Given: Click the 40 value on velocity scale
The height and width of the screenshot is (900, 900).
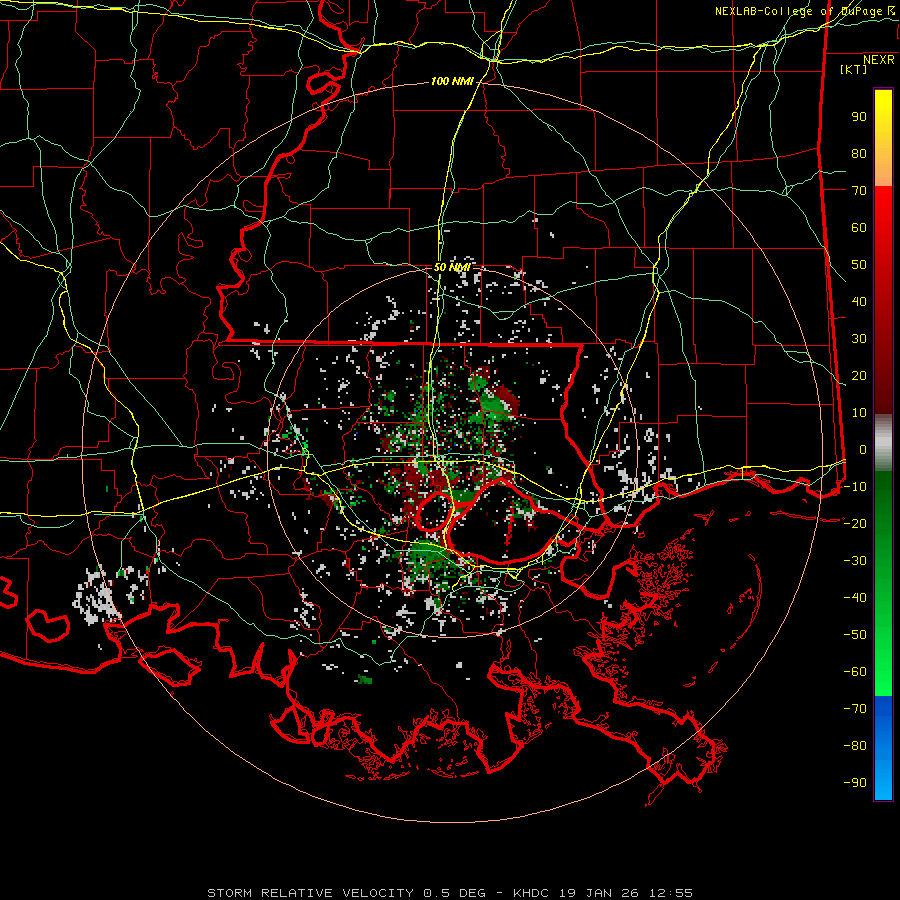Looking at the screenshot, I should click(859, 302).
